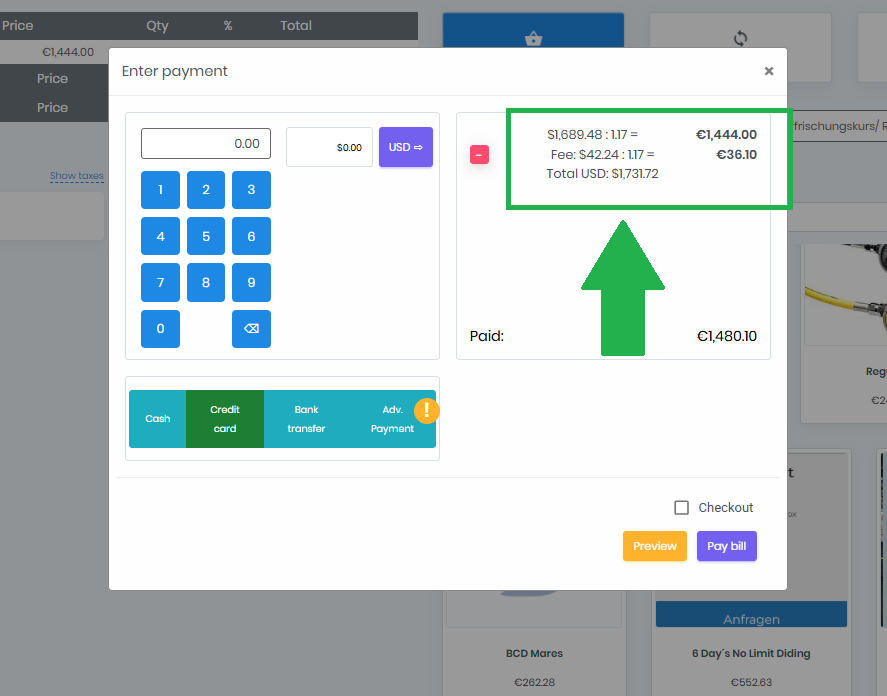Click the €1,444.00 price cell in bill table
887x696 pixels.
(x=68, y=52)
